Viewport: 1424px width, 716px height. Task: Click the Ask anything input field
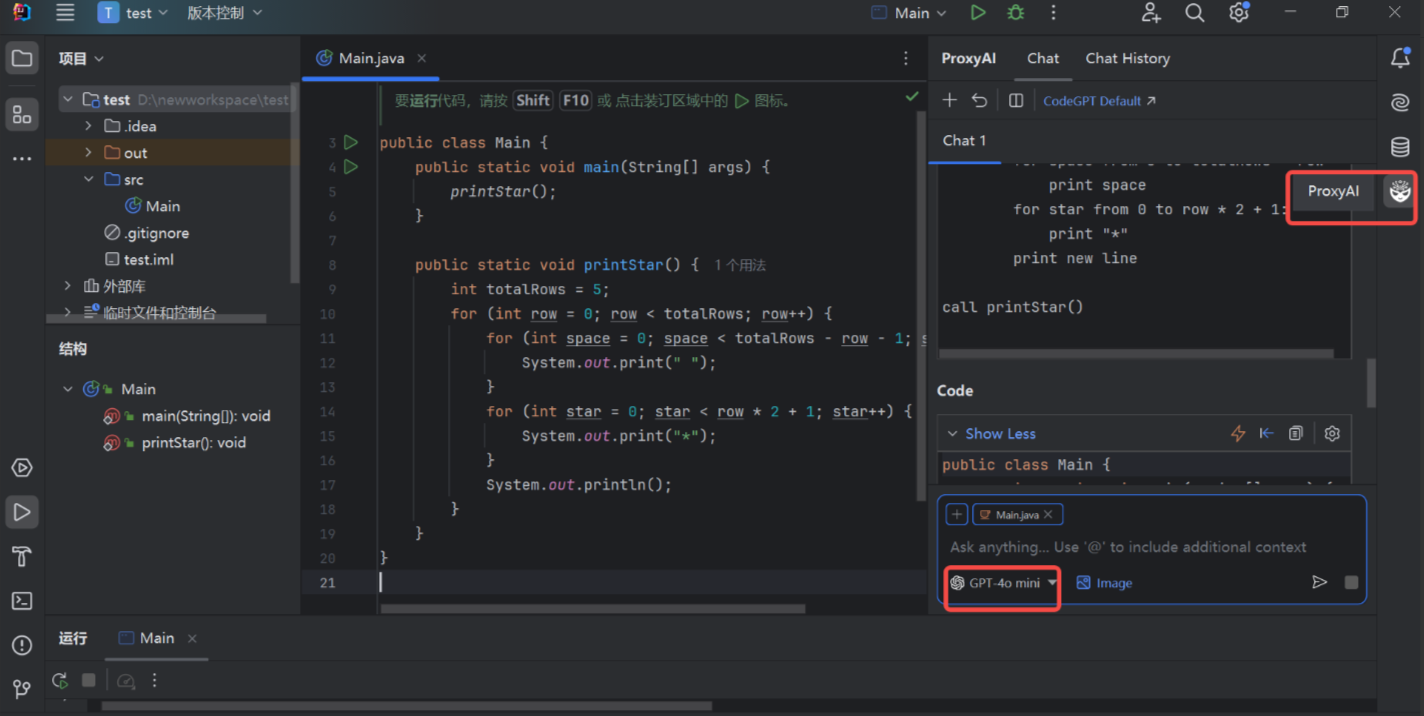coord(1128,547)
